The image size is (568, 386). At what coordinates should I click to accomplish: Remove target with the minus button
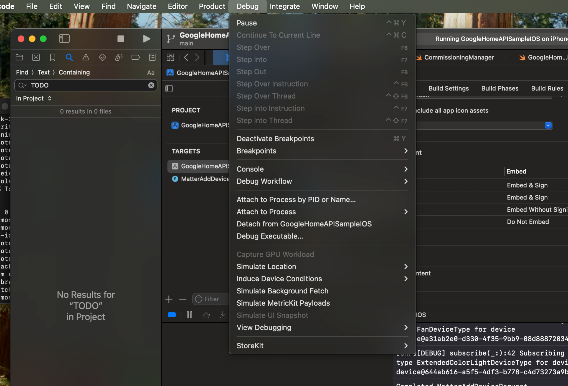click(183, 299)
